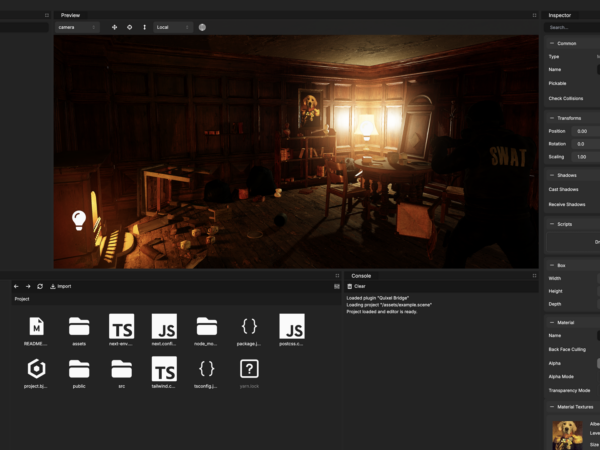Viewport: 600px width, 450px height.
Task: Refresh the assets browser
Action: 40,286
